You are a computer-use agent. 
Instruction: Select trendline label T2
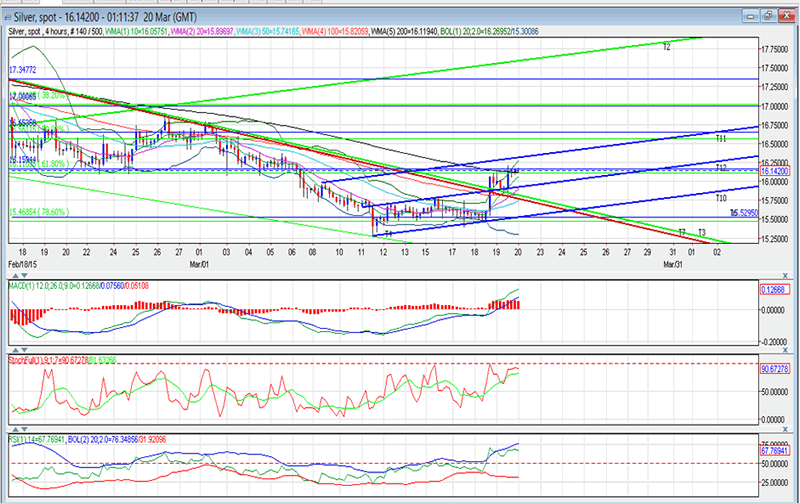(x=666, y=47)
